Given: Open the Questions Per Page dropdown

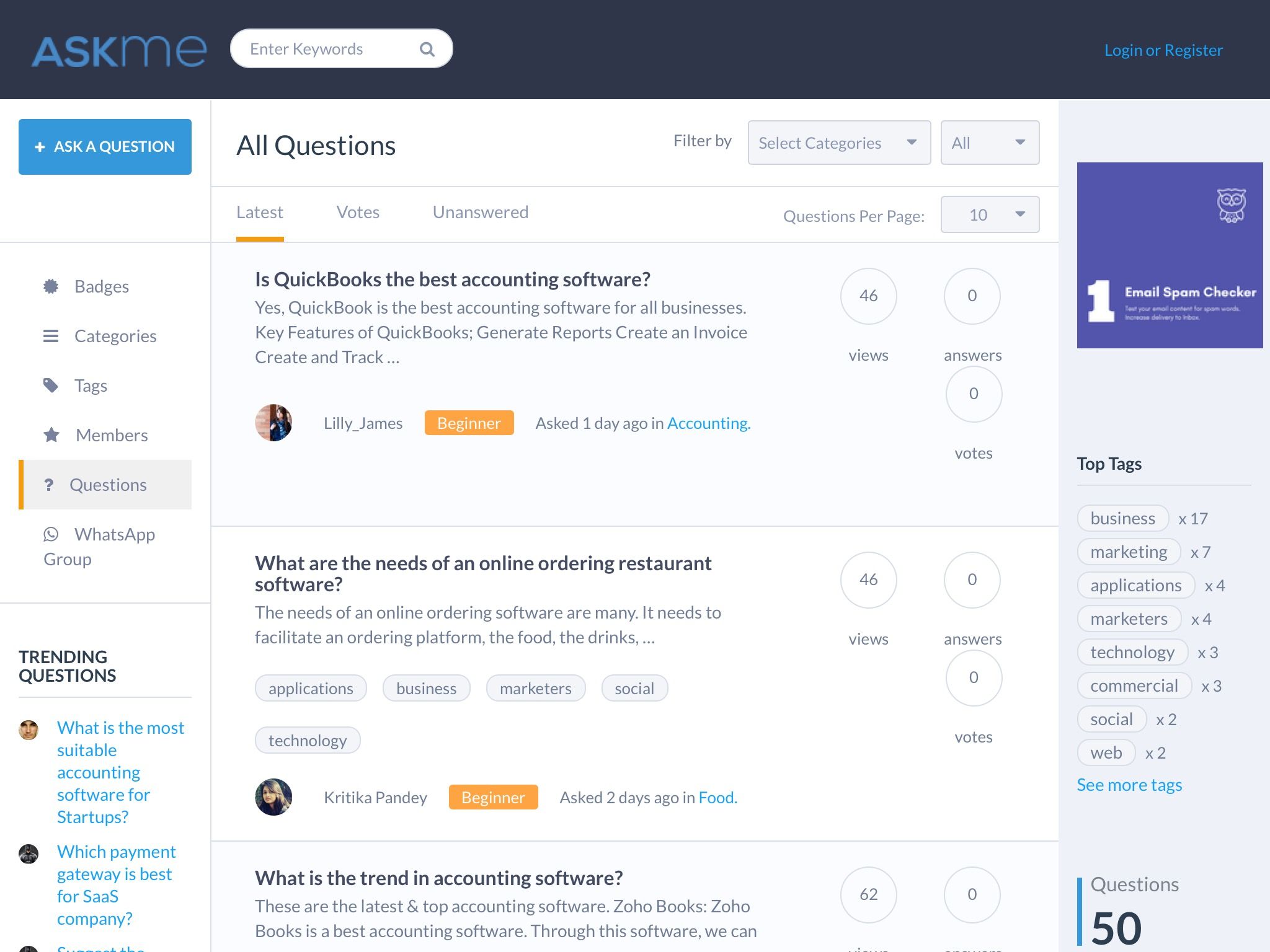Looking at the screenshot, I should [990, 214].
